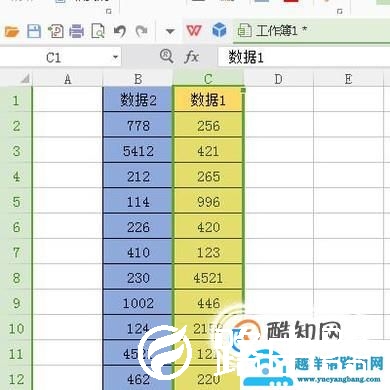The image size is (390, 390).
Task: Click the red WPS W icon
Action: coord(194,31)
